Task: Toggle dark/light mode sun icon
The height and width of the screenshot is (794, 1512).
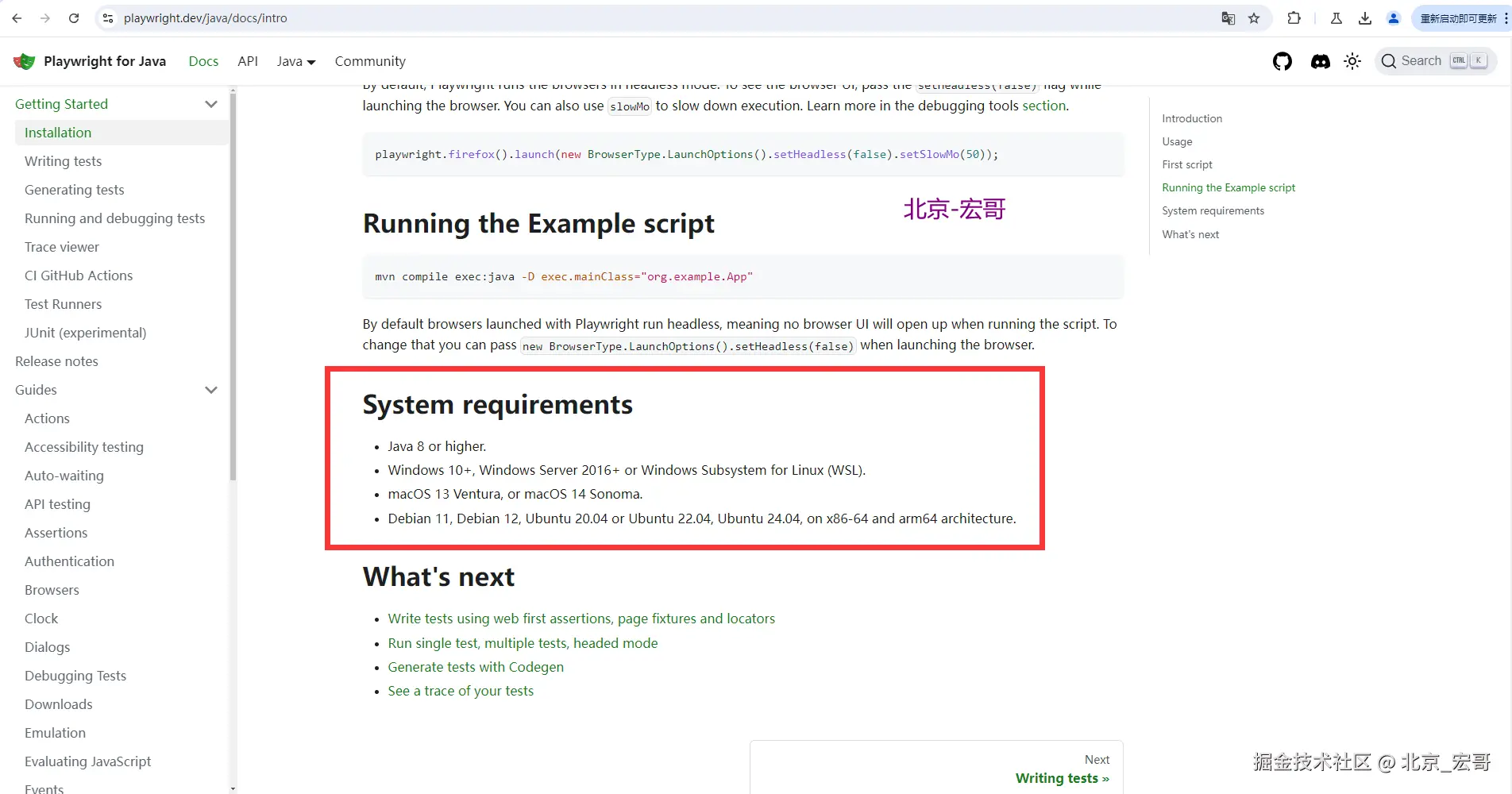Action: click(1352, 61)
